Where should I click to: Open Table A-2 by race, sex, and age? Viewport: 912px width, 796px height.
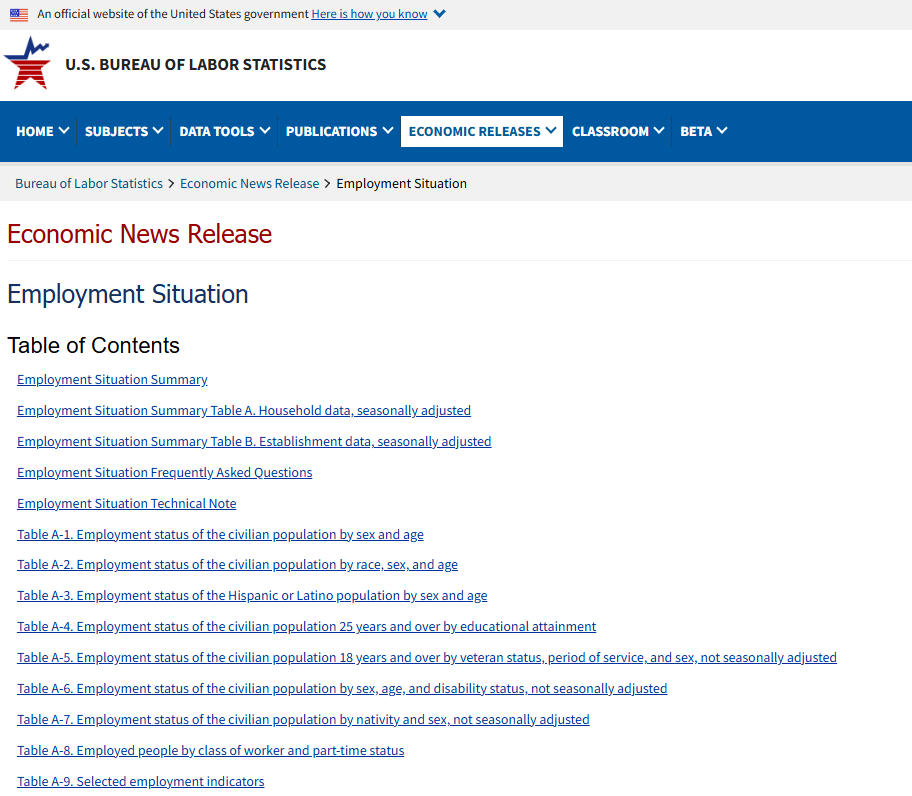point(237,565)
